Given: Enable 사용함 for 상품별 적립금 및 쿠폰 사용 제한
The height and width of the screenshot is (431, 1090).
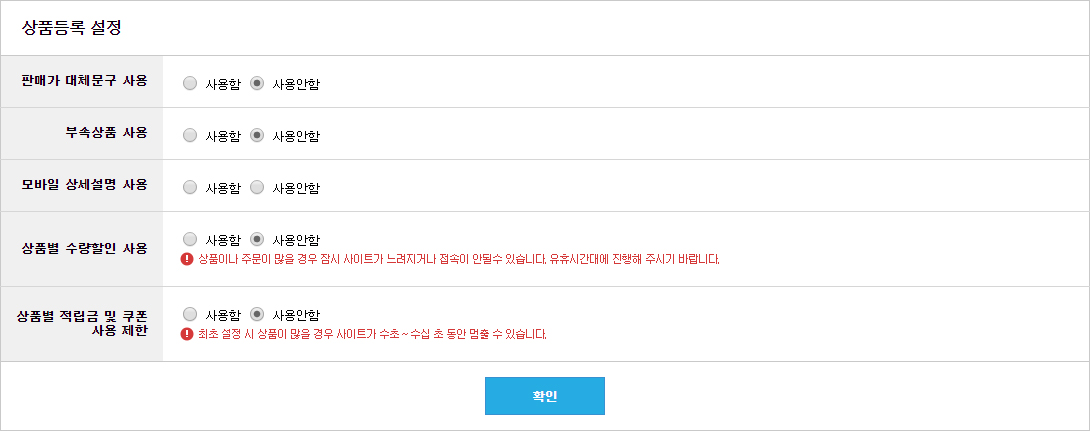Looking at the screenshot, I should click(x=190, y=314).
